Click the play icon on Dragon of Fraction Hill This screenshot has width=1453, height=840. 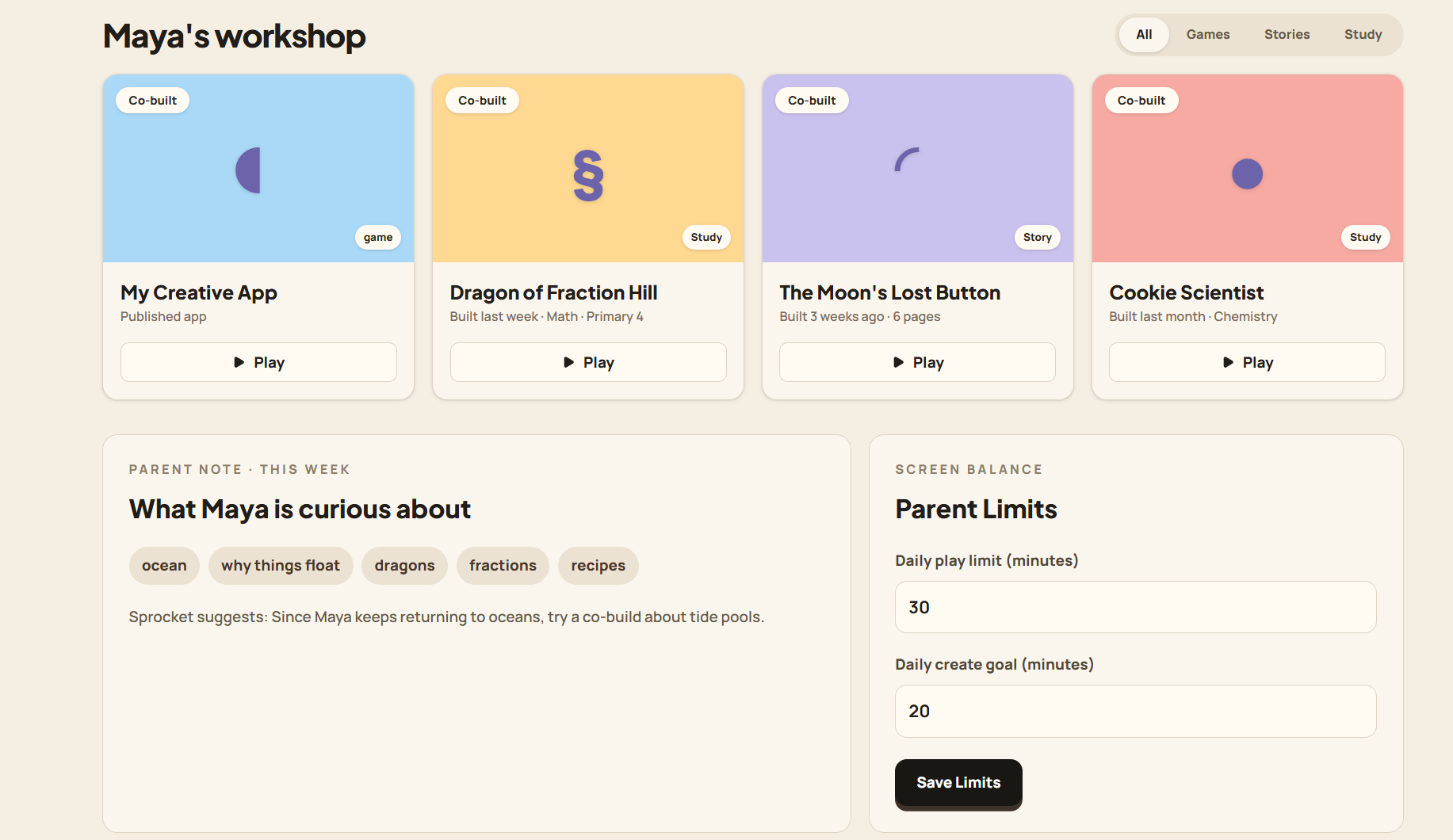coord(568,362)
